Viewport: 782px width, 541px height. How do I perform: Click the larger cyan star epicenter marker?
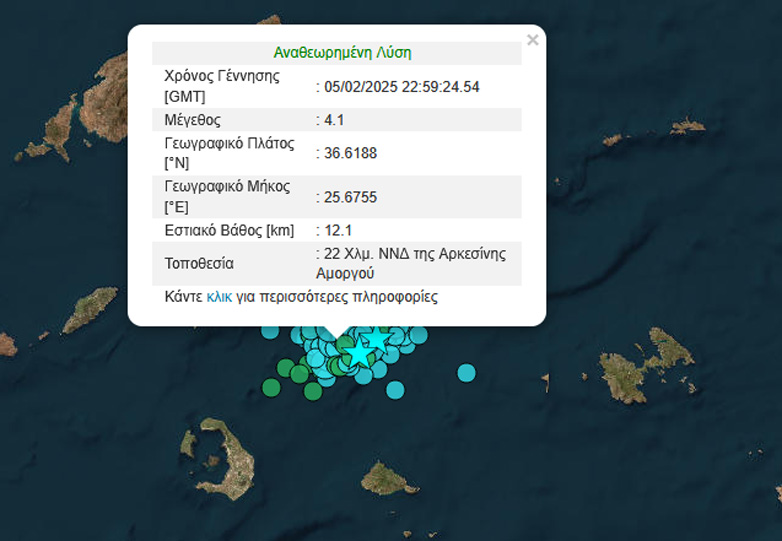point(359,352)
